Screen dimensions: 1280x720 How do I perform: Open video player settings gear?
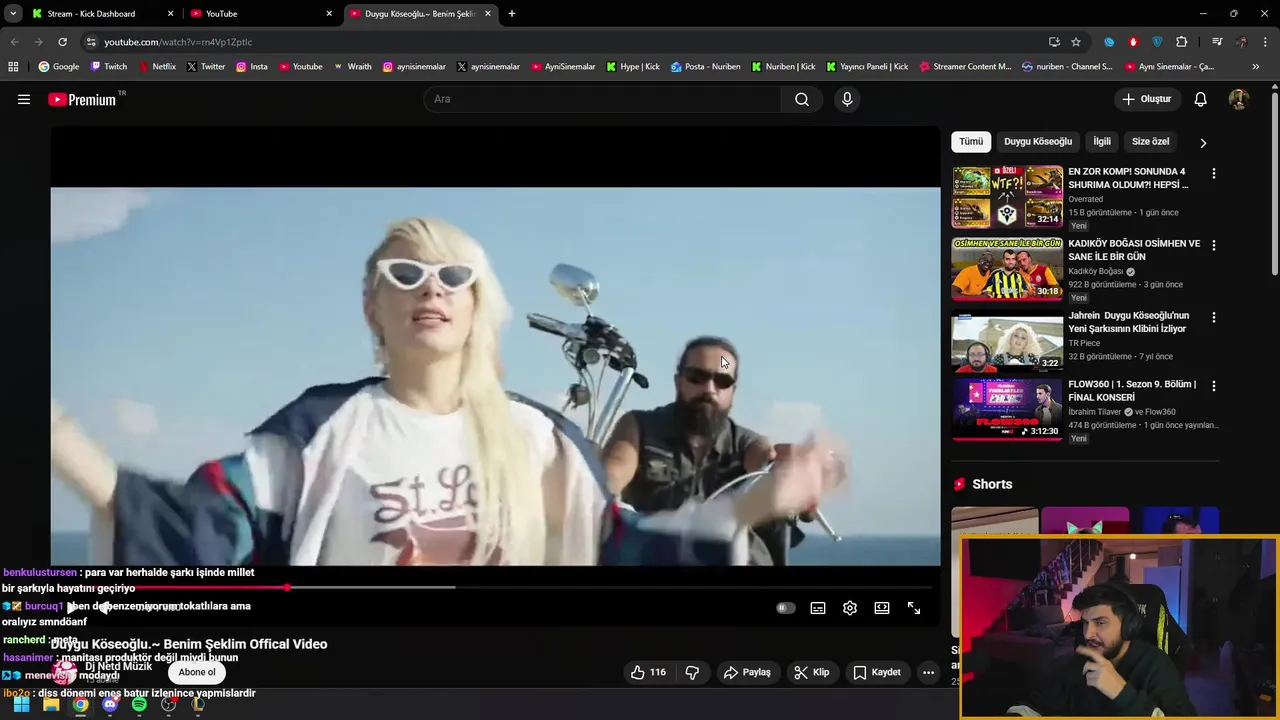(850, 608)
